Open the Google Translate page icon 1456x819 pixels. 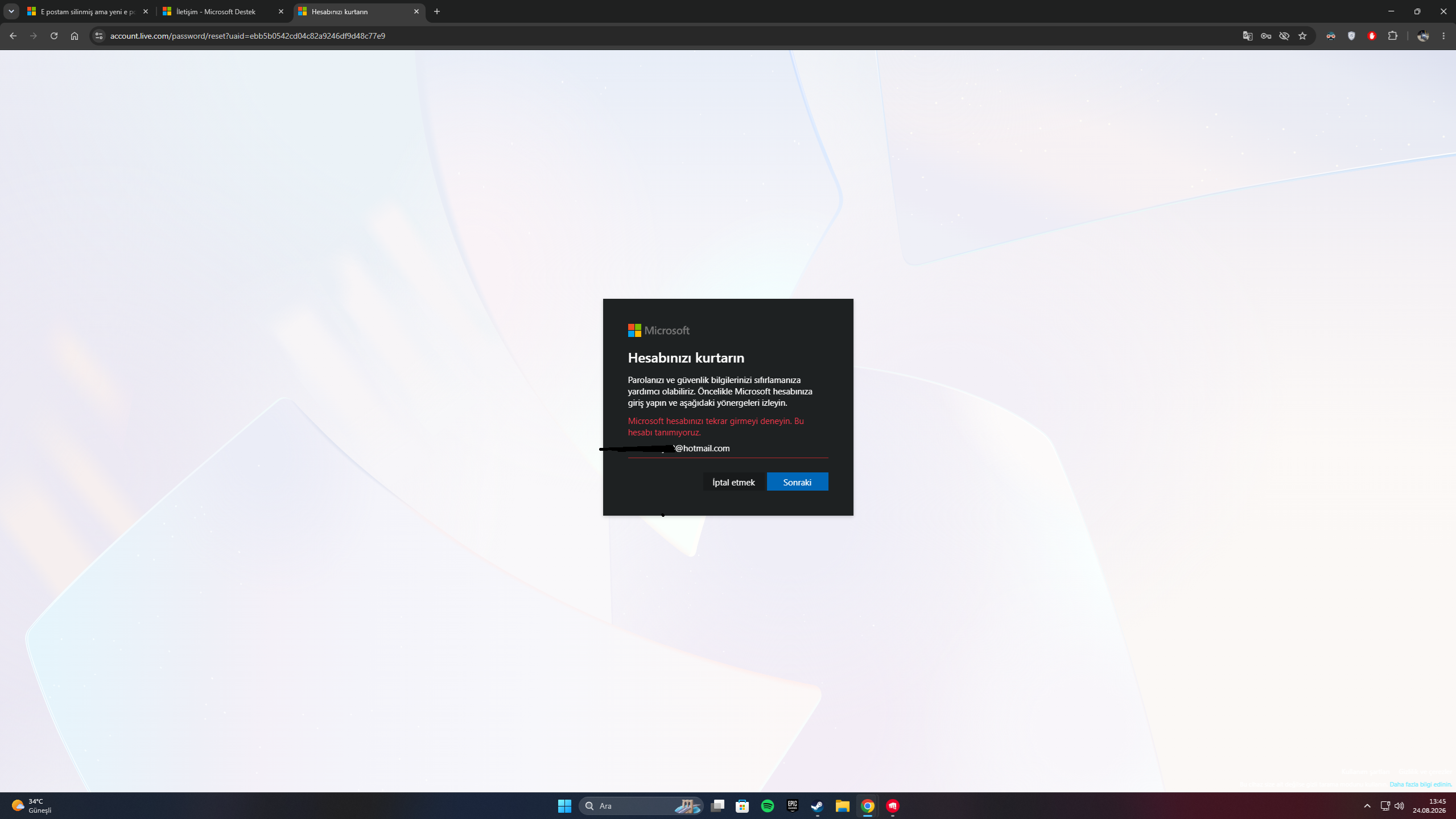coord(1248,36)
